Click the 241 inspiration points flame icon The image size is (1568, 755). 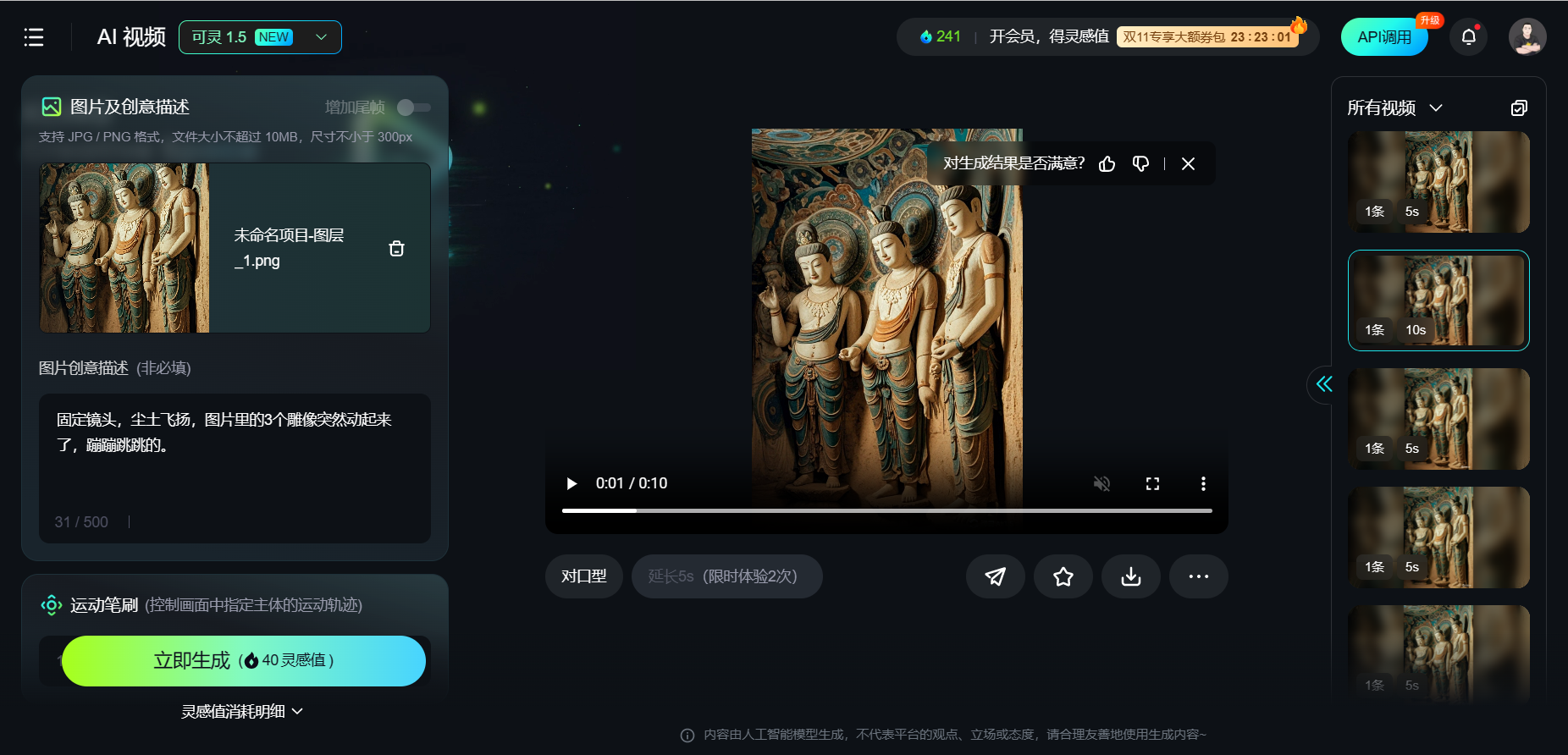tap(926, 36)
